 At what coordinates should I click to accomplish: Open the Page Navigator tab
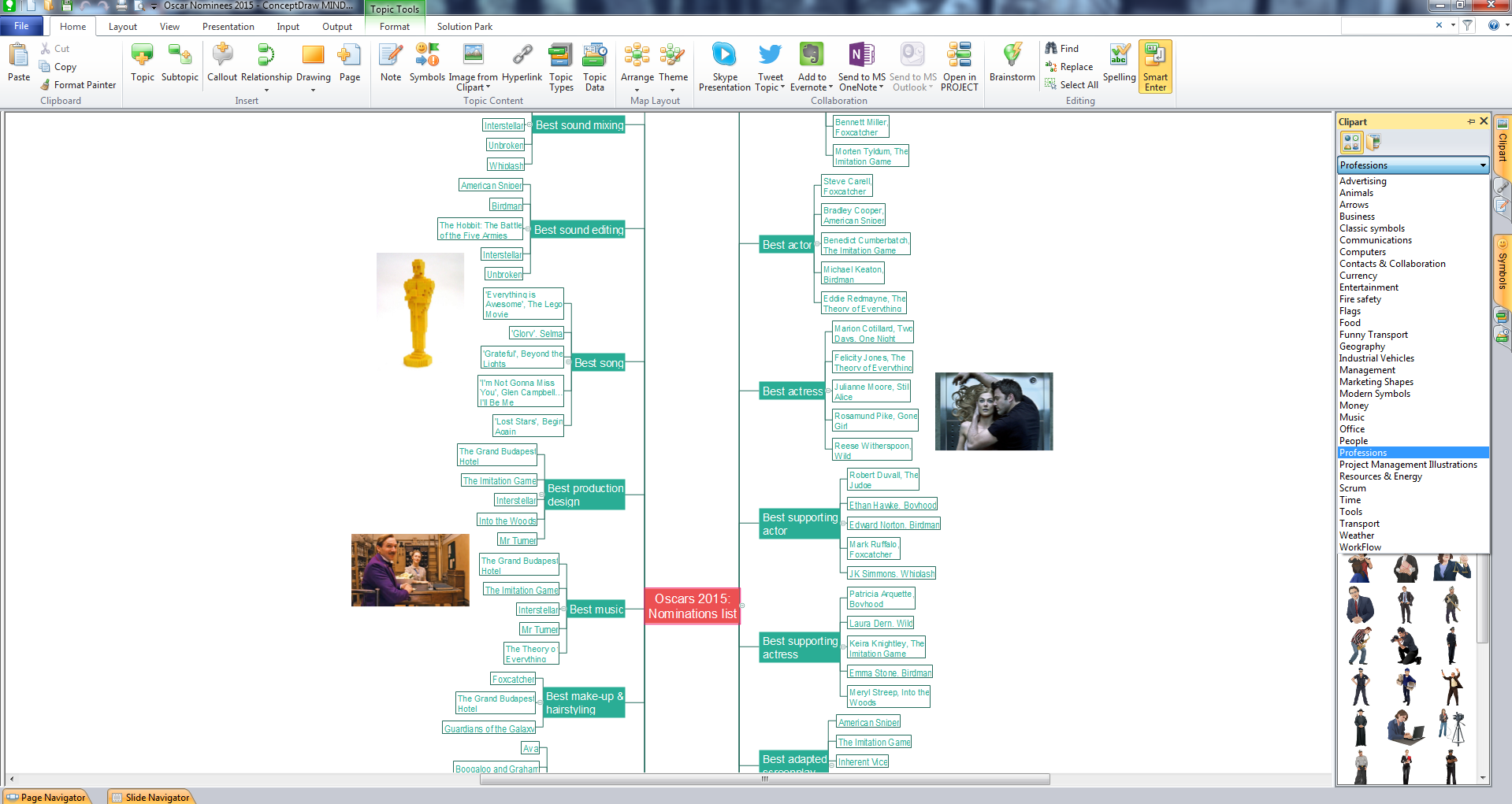tap(47, 797)
